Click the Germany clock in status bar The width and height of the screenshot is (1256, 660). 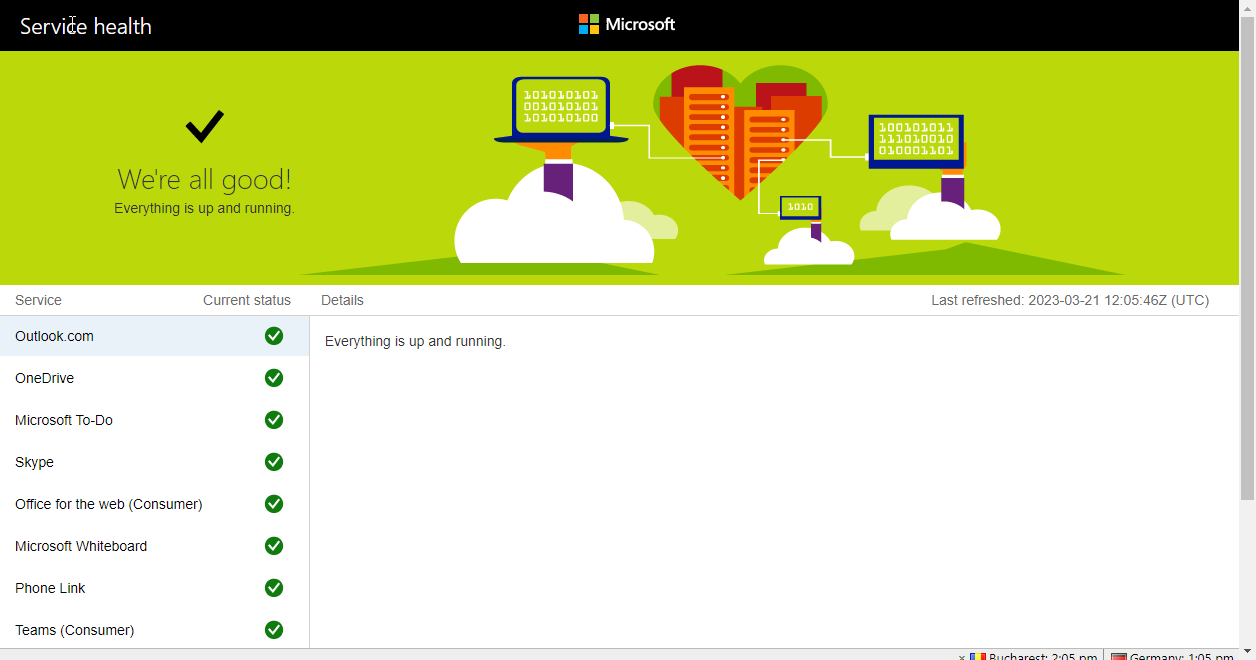tap(1170, 656)
